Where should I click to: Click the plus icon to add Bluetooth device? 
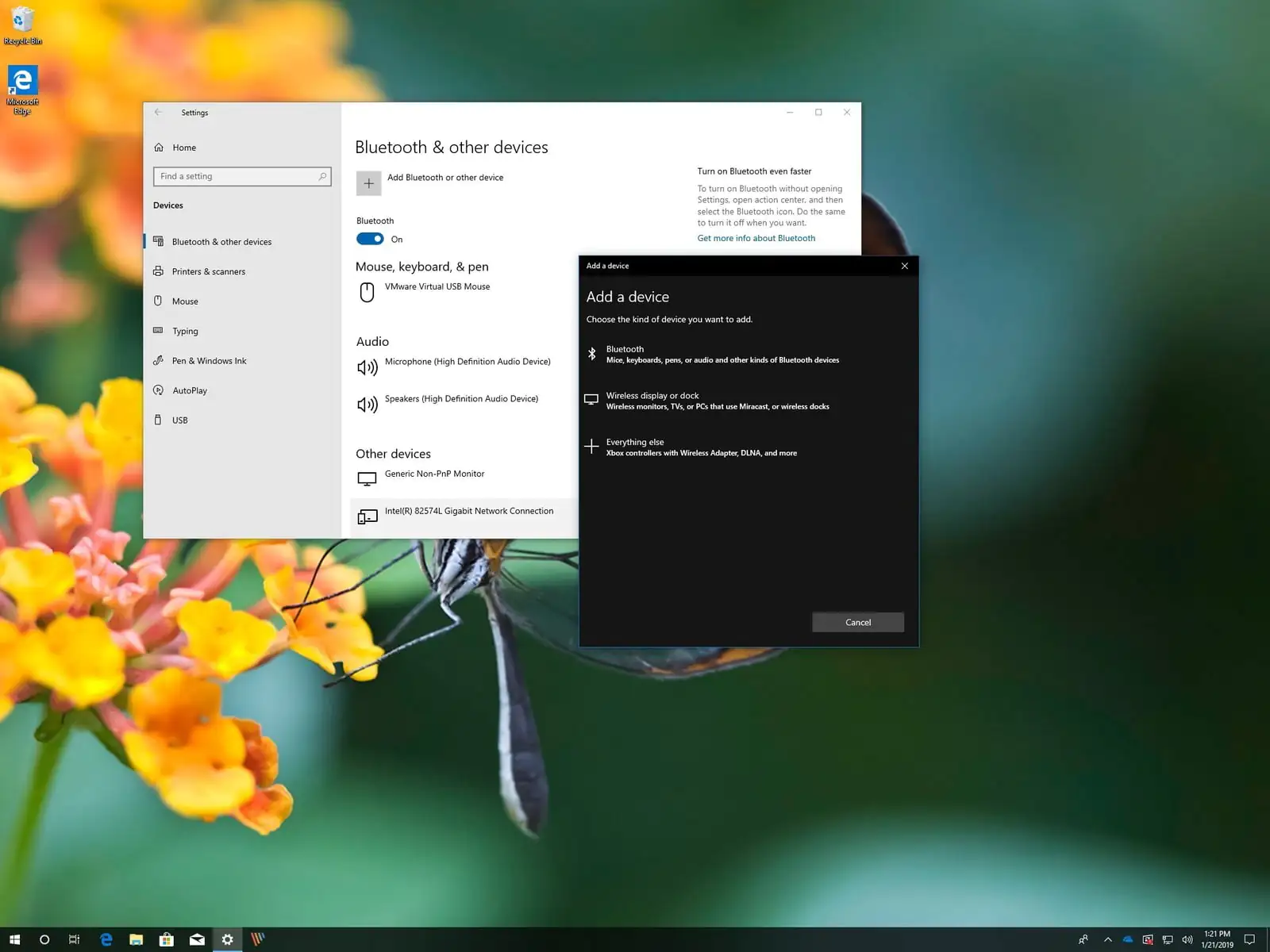(368, 183)
